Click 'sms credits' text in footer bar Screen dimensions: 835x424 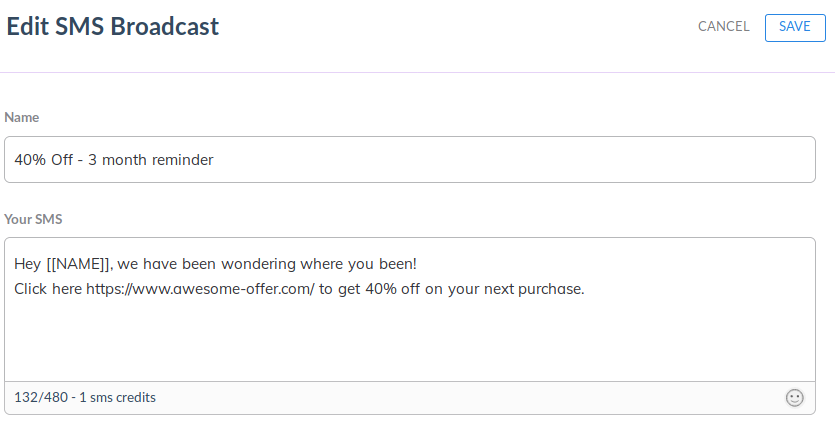point(124,398)
